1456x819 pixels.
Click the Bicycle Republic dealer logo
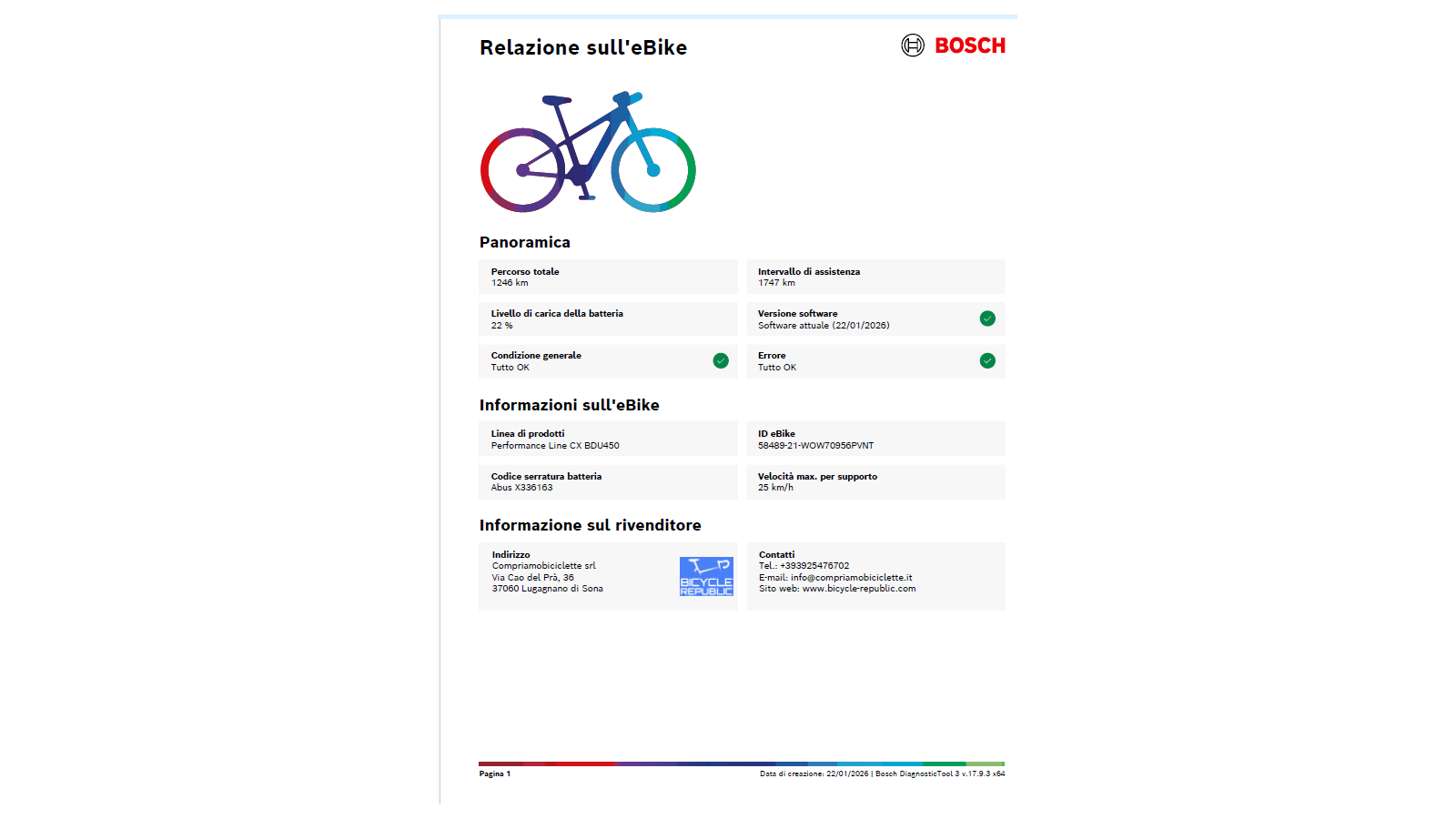coord(704,577)
